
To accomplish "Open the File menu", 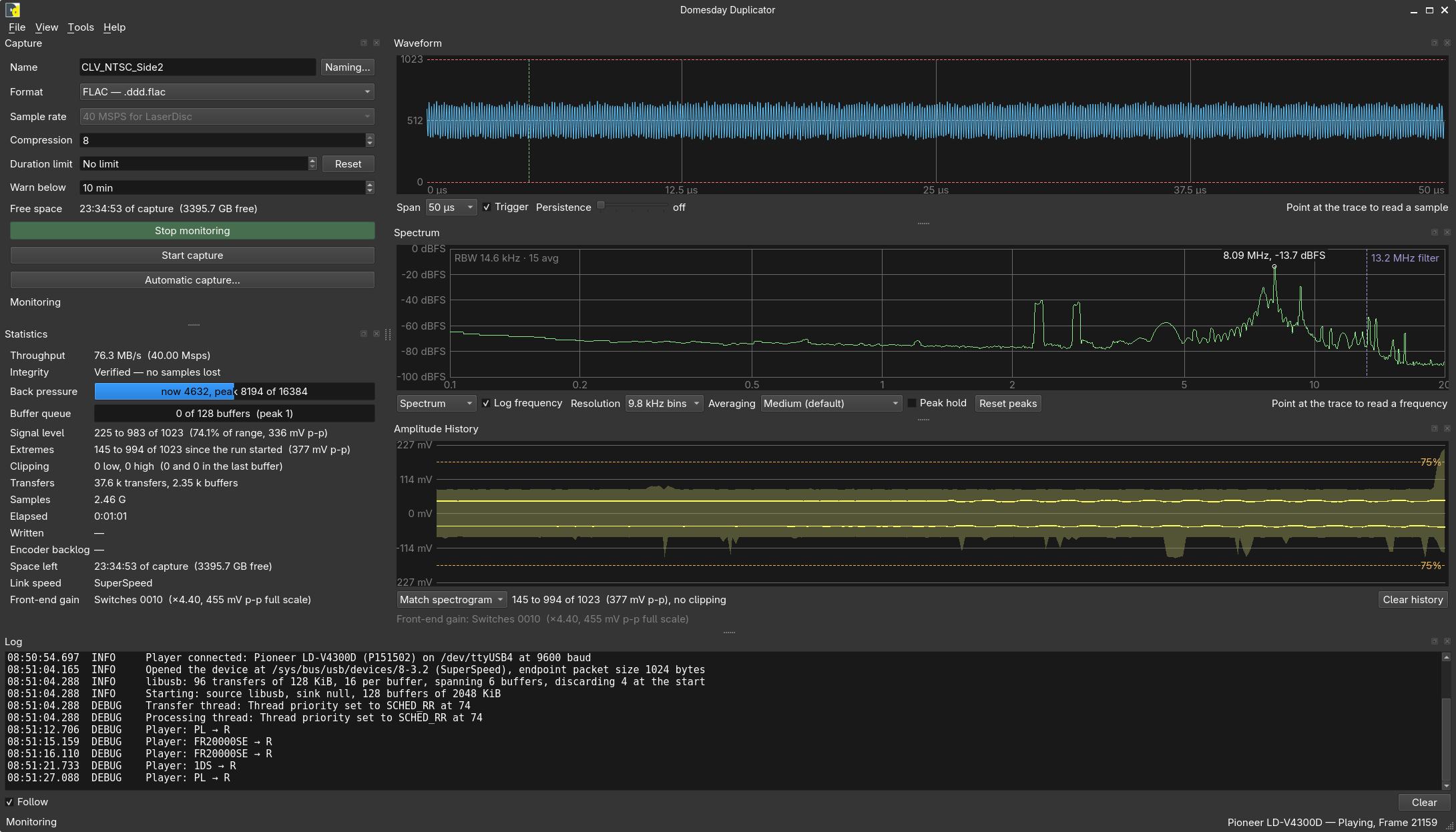I will [x=17, y=27].
